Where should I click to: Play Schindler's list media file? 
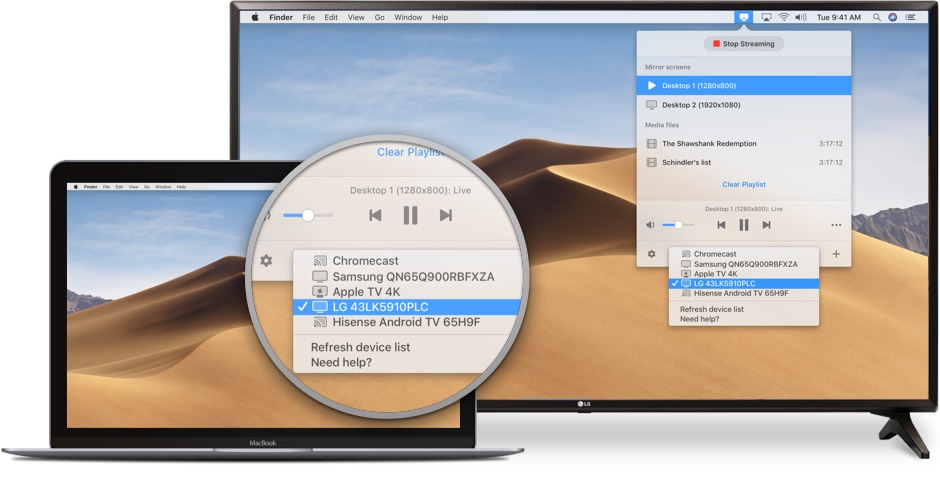[743, 162]
